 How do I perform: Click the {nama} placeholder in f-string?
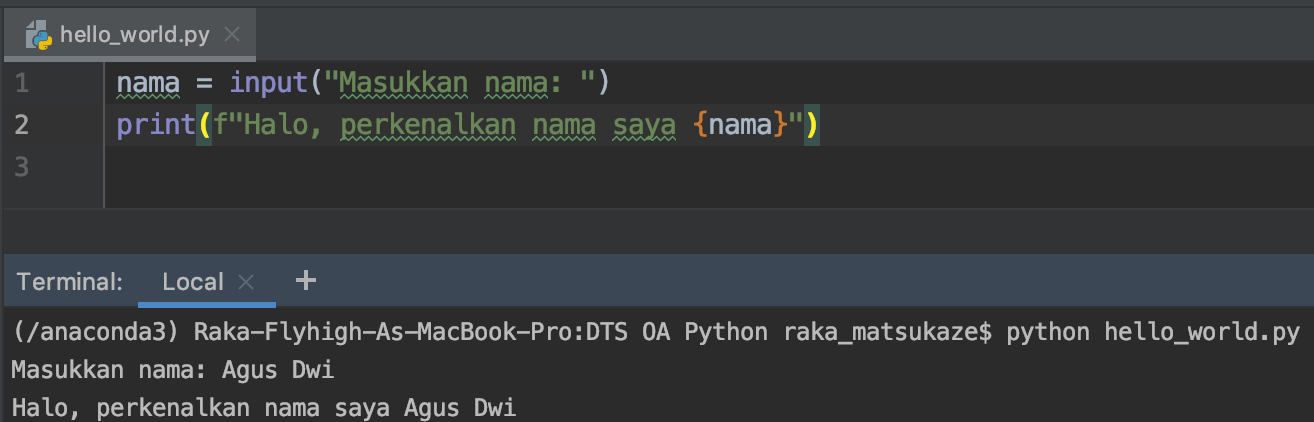click(x=739, y=125)
